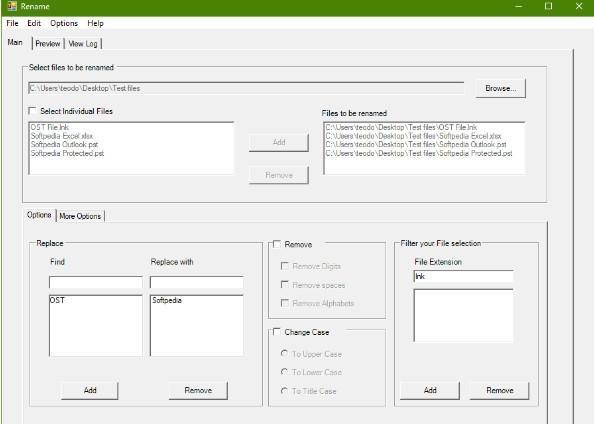Click Add button in Replace section
This screenshot has height=424, width=594.
coord(90,390)
